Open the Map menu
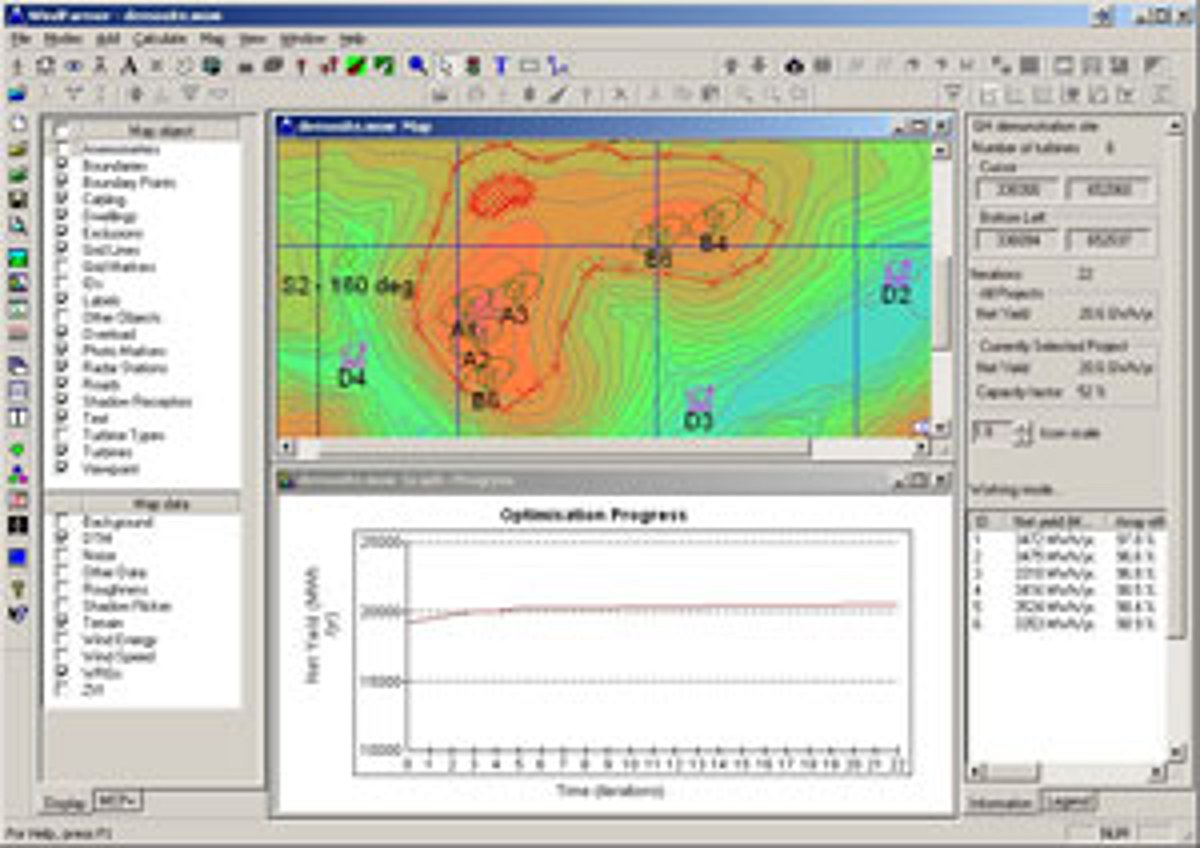Image resolution: width=1200 pixels, height=848 pixels. pos(212,38)
